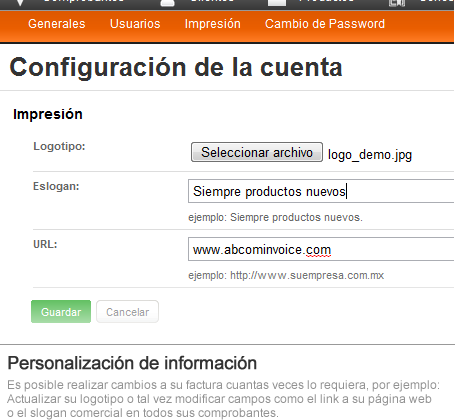Click the Productos box icon
Image resolution: width=455 pixels, height=420 pixels.
tap(277, 3)
